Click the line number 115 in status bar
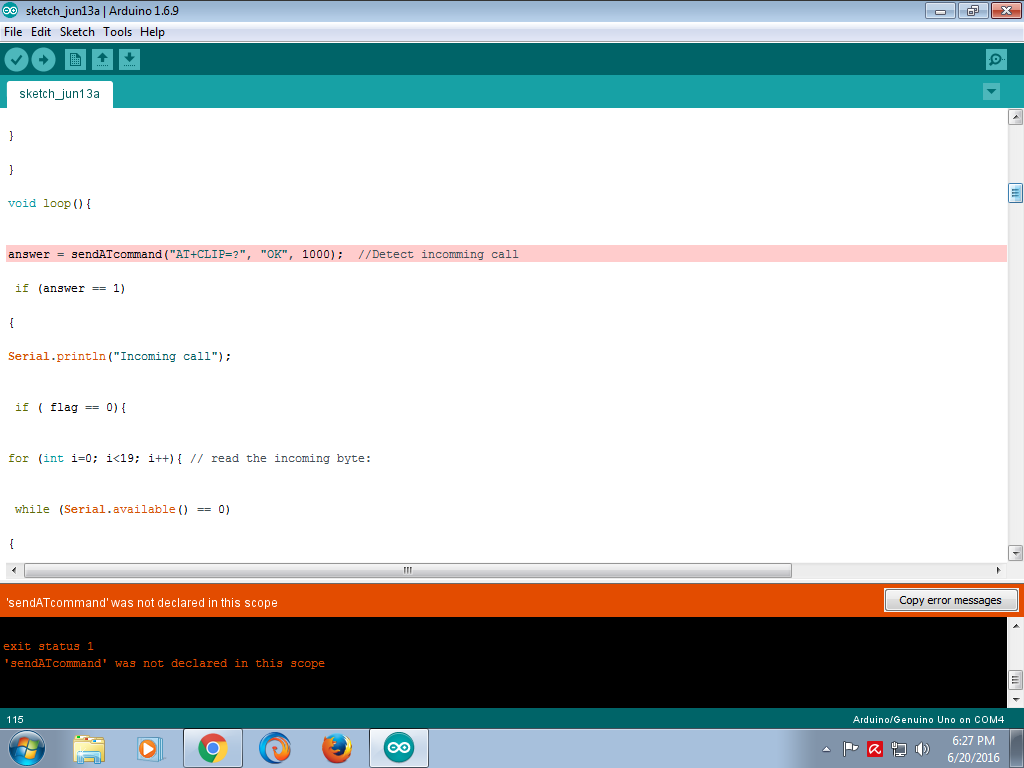The image size is (1024, 768). pos(15,719)
